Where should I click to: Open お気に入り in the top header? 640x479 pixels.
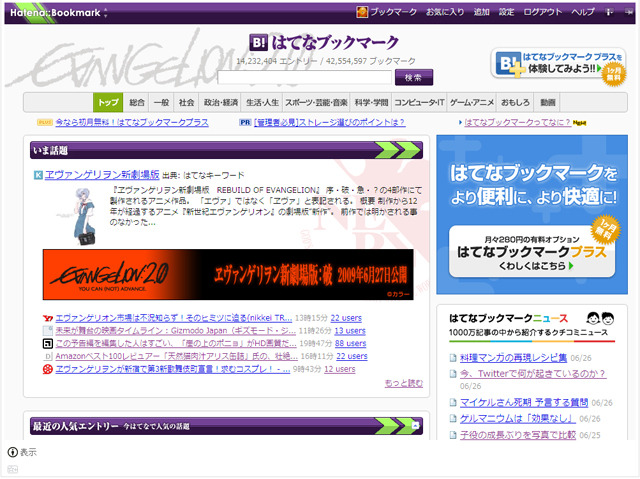tap(445, 12)
